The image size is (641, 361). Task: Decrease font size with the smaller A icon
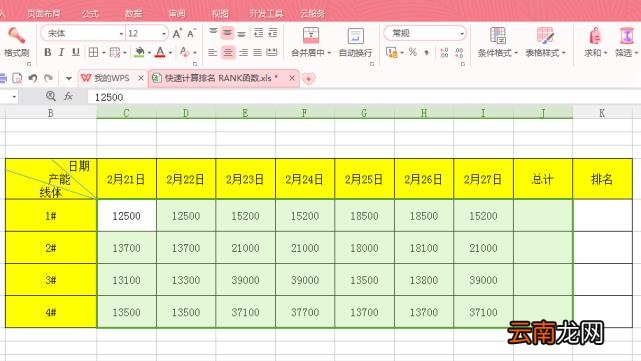click(x=191, y=34)
